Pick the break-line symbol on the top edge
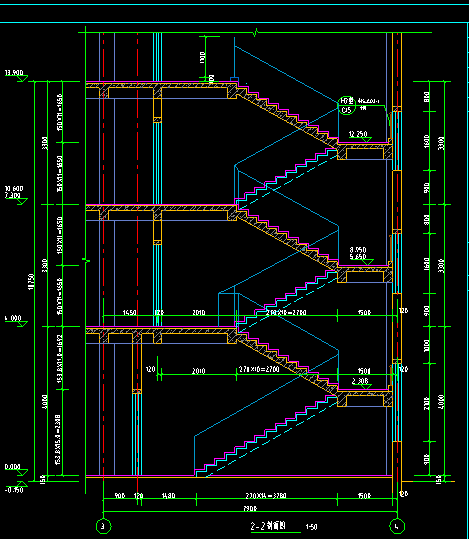Viewport: 469px width, 539px height. click(x=255, y=33)
